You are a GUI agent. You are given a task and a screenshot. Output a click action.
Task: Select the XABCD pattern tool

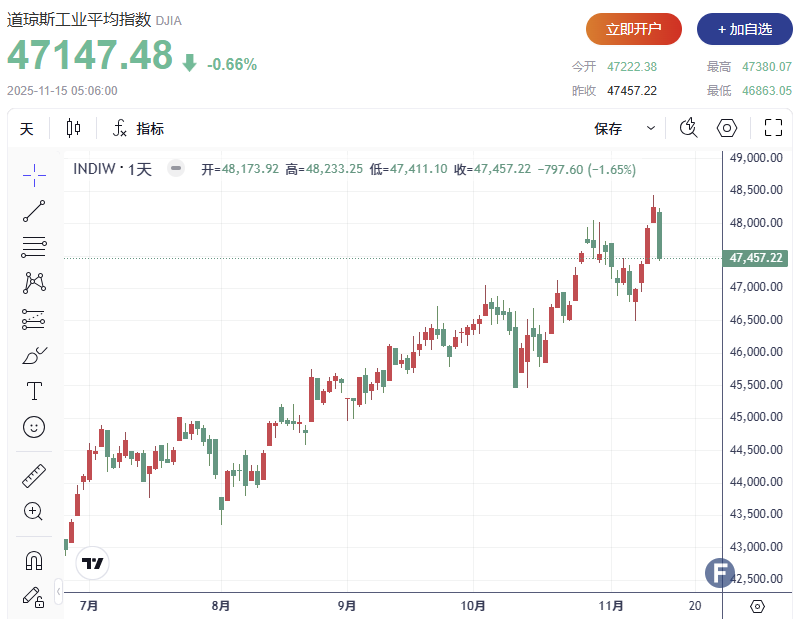click(34, 283)
